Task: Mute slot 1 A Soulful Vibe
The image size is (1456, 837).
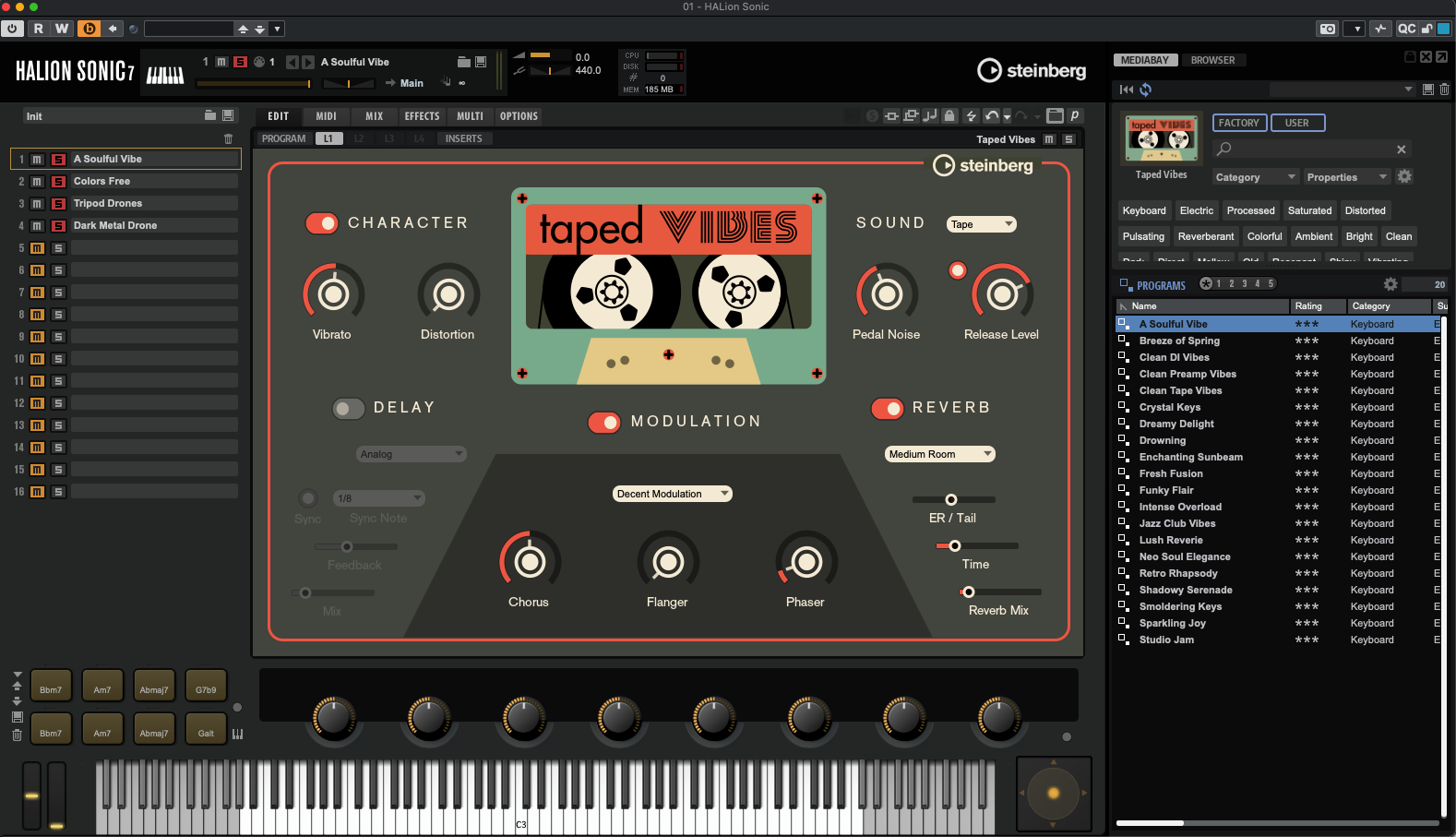Action: pyautogui.click(x=38, y=160)
